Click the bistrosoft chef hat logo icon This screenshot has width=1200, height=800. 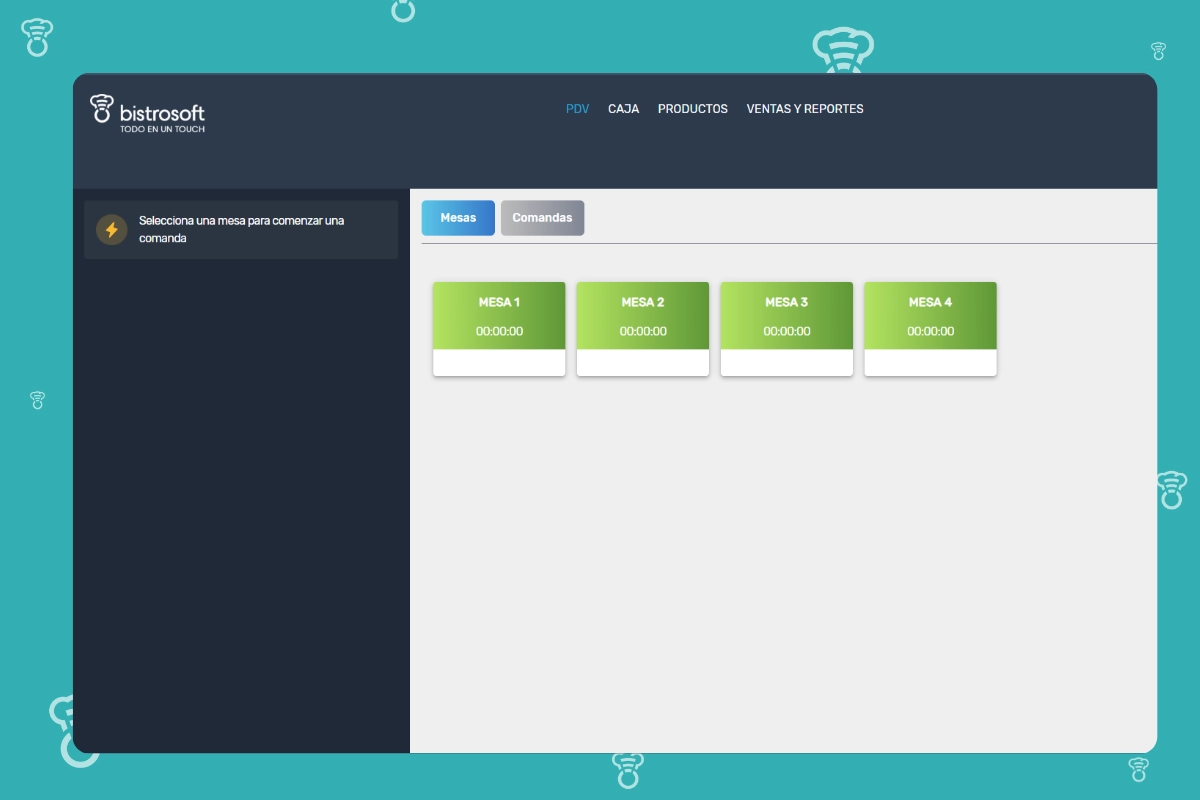pyautogui.click(x=101, y=109)
